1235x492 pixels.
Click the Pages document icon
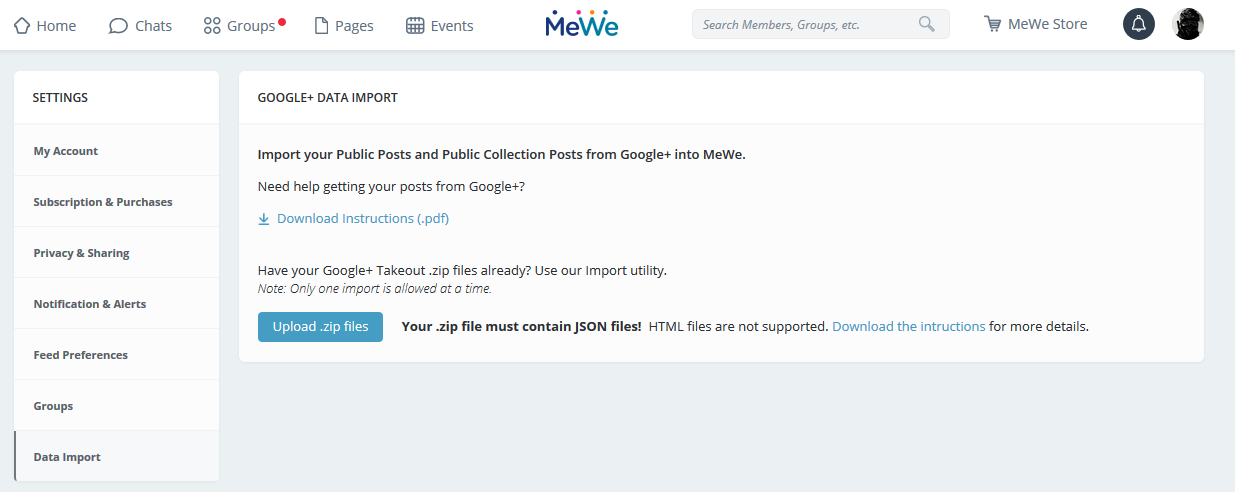321,25
